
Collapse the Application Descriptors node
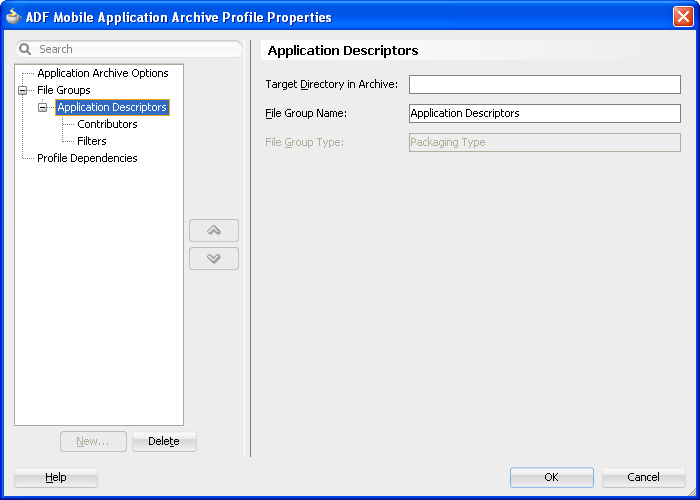click(42, 108)
